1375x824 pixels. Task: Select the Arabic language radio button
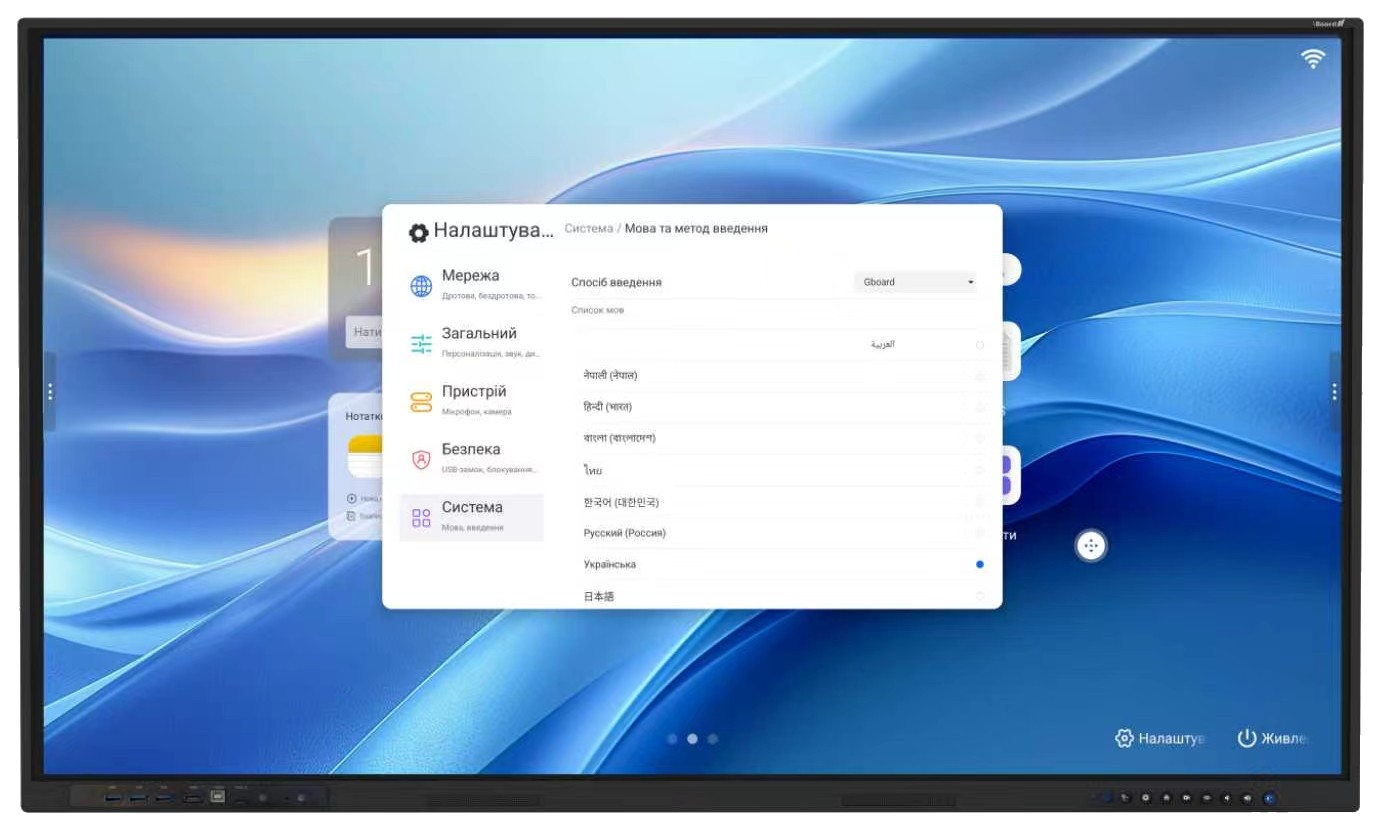979,344
